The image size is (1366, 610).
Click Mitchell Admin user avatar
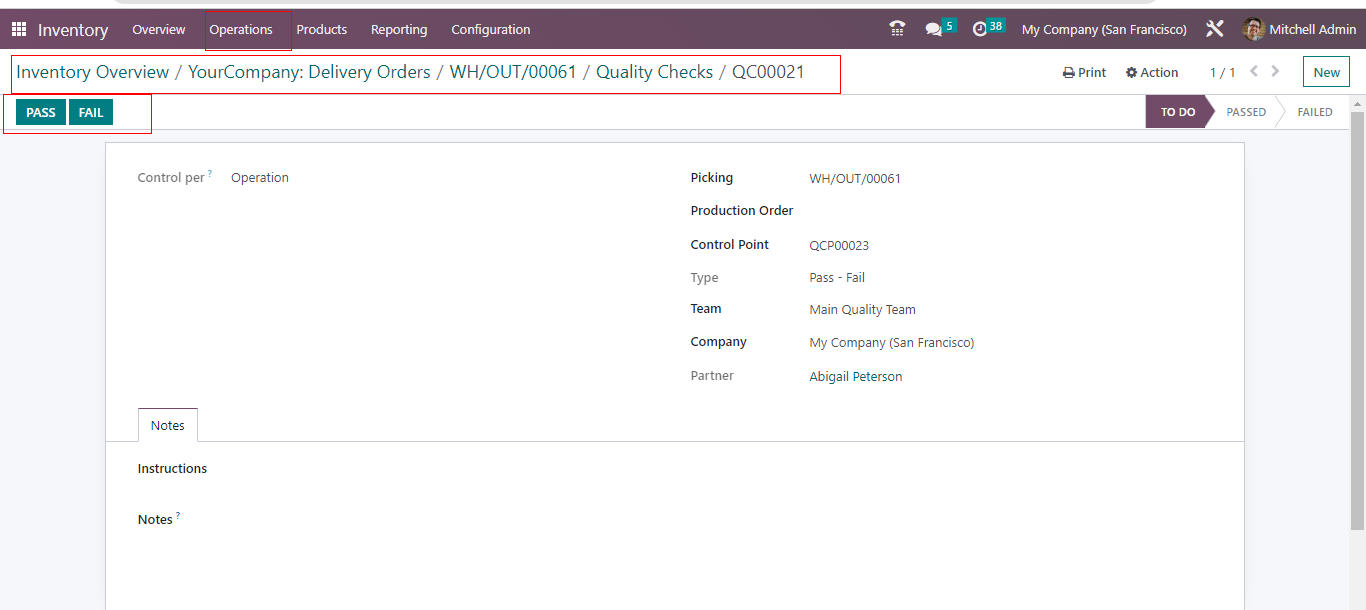[x=1253, y=29]
